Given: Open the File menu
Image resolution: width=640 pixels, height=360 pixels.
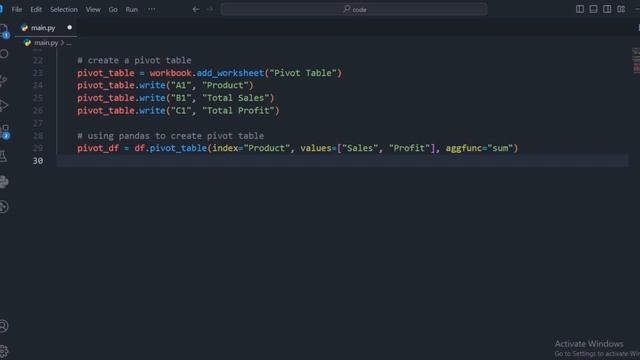Looking at the screenshot, I should [x=17, y=9].
